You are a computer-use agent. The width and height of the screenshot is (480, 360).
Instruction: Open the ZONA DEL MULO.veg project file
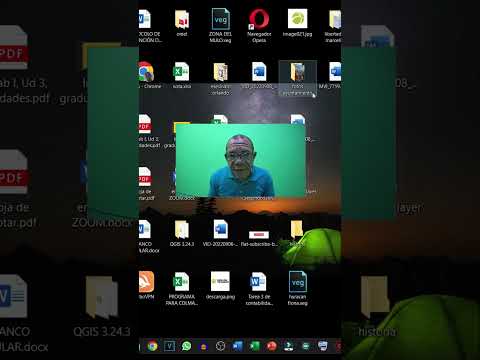coord(220,26)
